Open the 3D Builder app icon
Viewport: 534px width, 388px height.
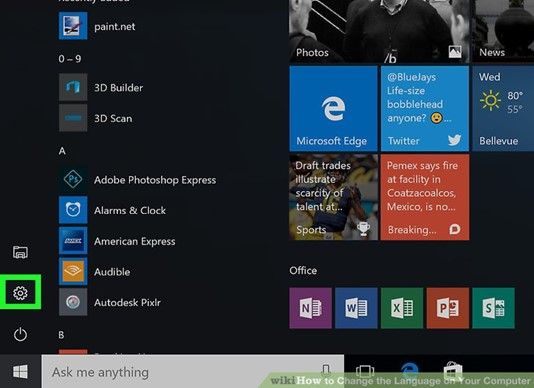click(x=73, y=87)
